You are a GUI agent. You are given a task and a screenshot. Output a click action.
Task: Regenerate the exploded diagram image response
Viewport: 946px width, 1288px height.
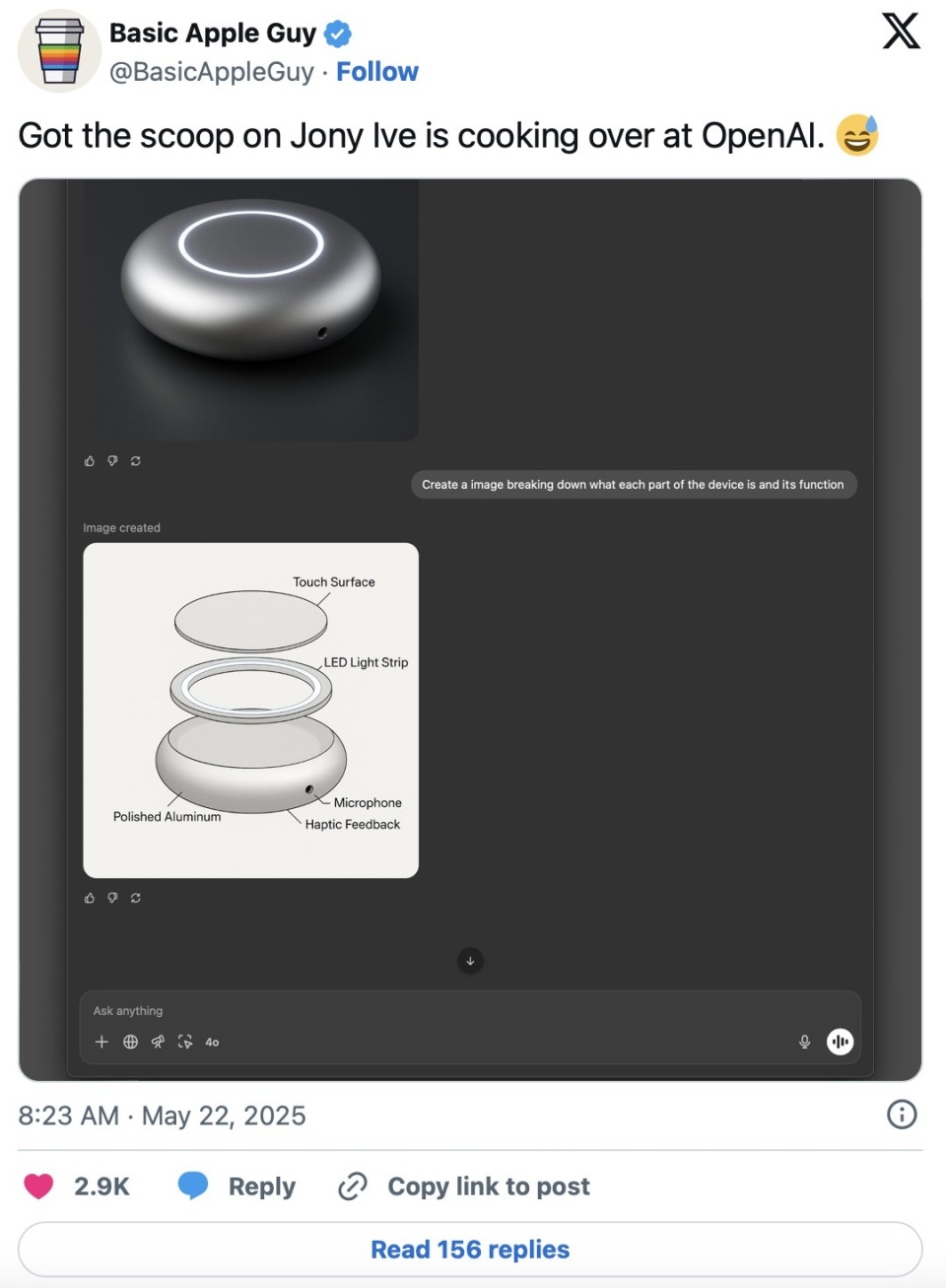135,898
